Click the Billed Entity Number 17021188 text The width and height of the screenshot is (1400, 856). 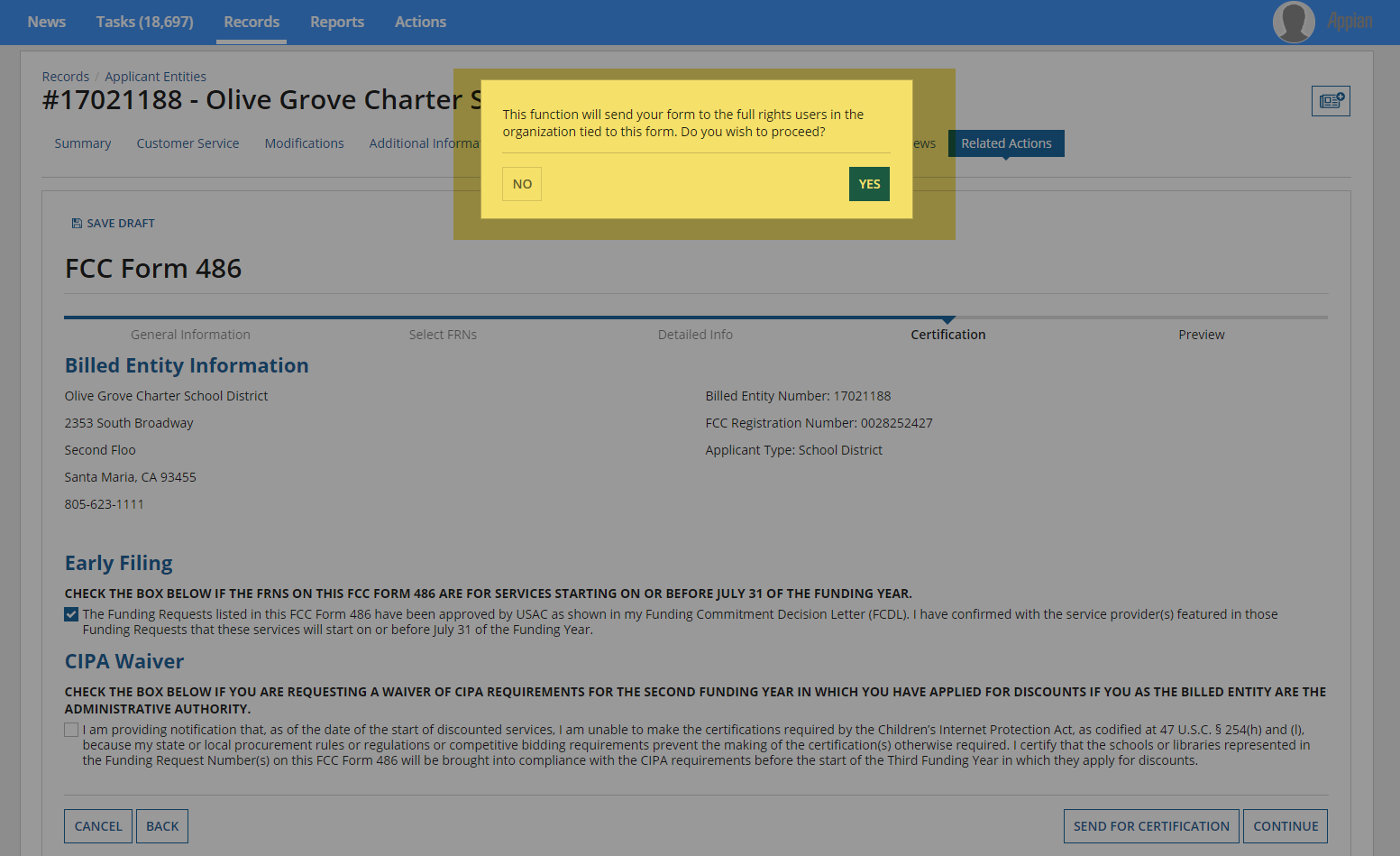(x=798, y=396)
